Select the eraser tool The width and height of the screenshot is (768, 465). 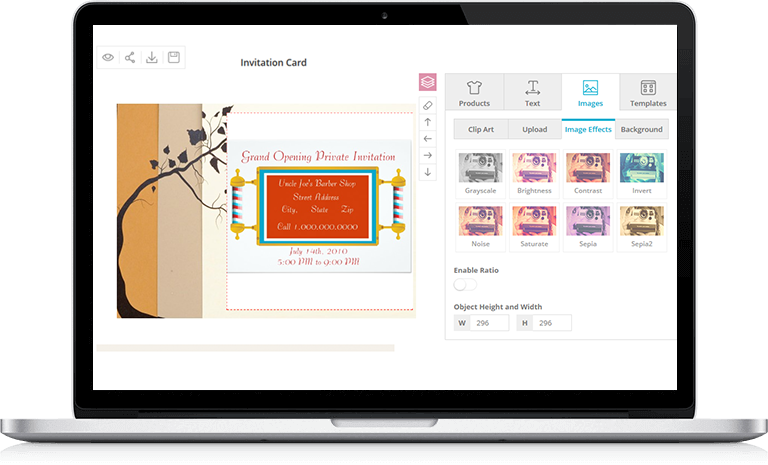point(428,104)
